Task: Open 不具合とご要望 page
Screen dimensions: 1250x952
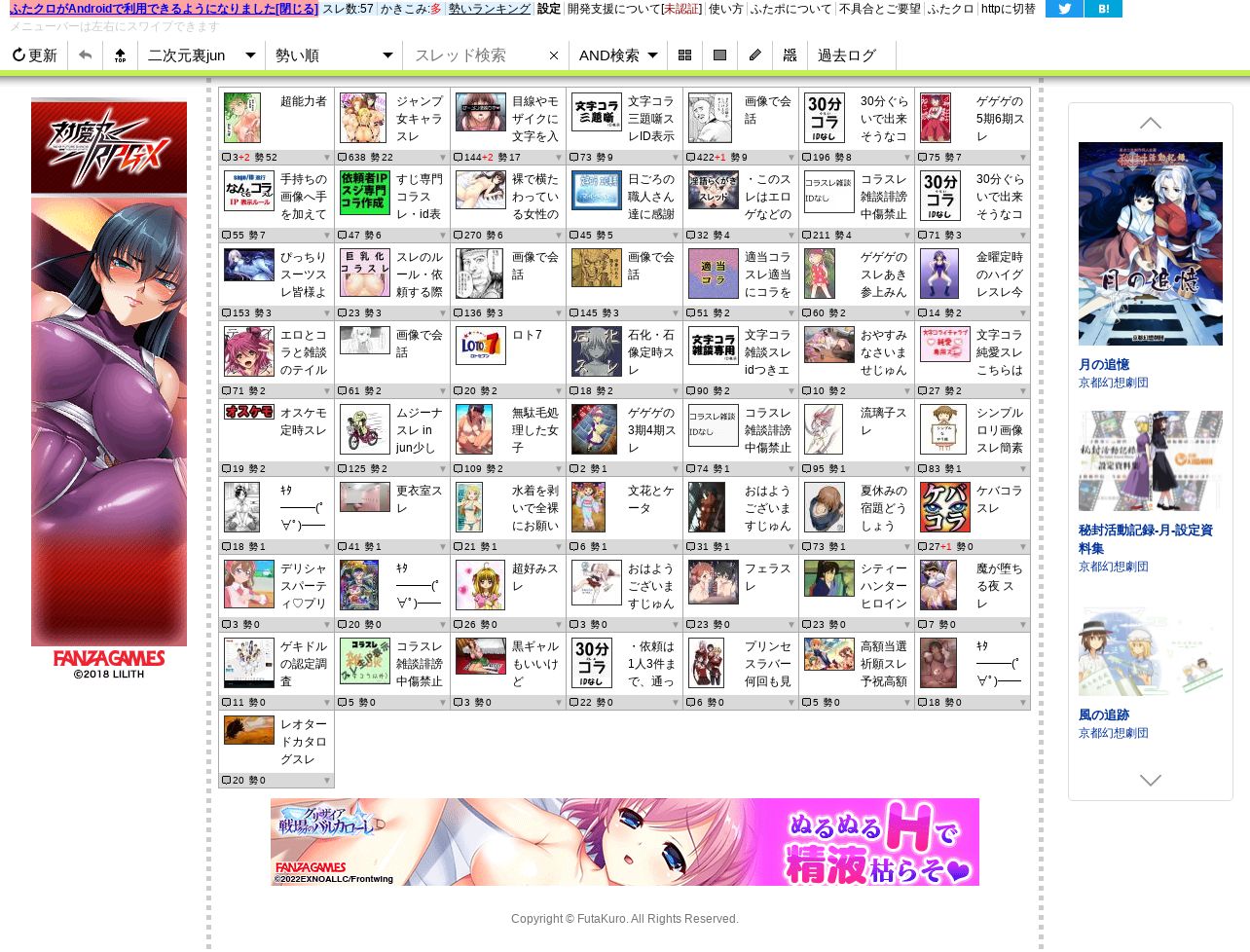Action: 879,9
